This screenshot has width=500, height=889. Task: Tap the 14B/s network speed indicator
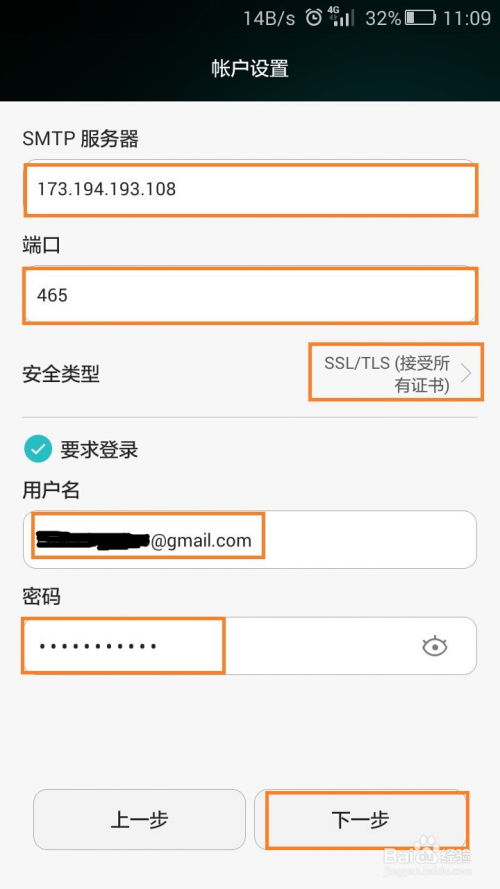(269, 18)
